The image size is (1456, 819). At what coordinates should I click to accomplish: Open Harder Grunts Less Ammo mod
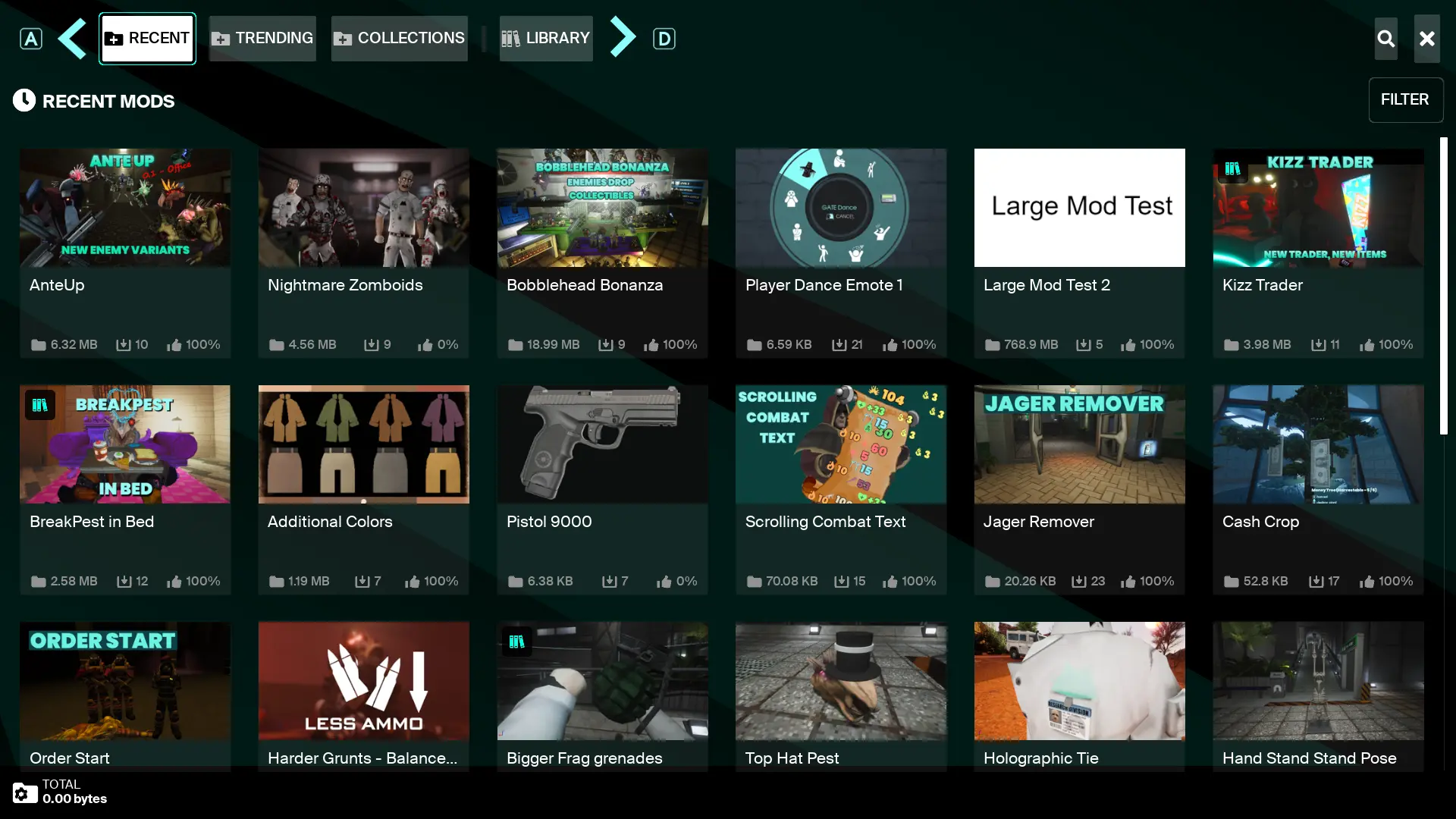point(363,697)
